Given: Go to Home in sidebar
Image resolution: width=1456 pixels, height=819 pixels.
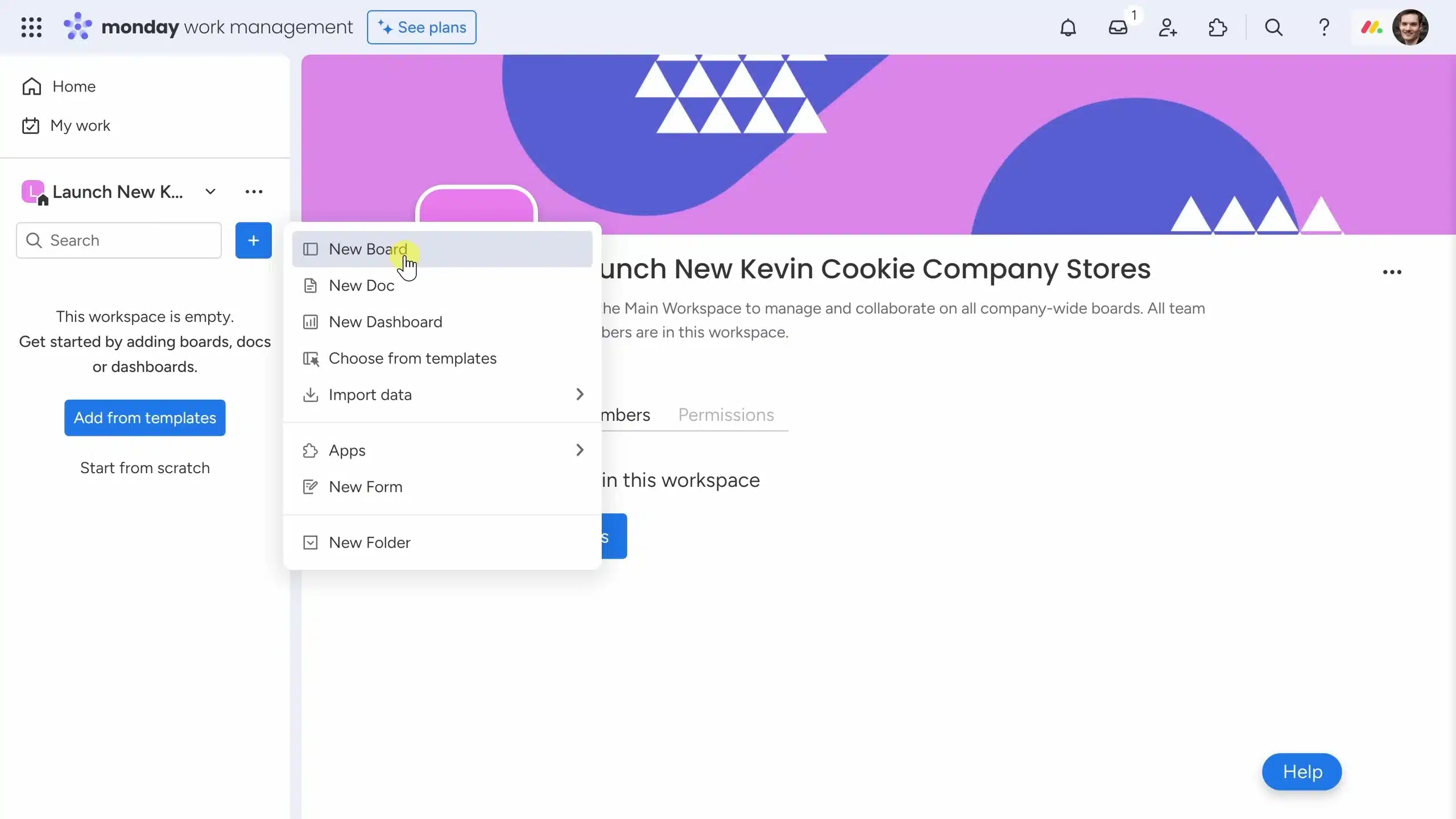Looking at the screenshot, I should tap(59, 86).
